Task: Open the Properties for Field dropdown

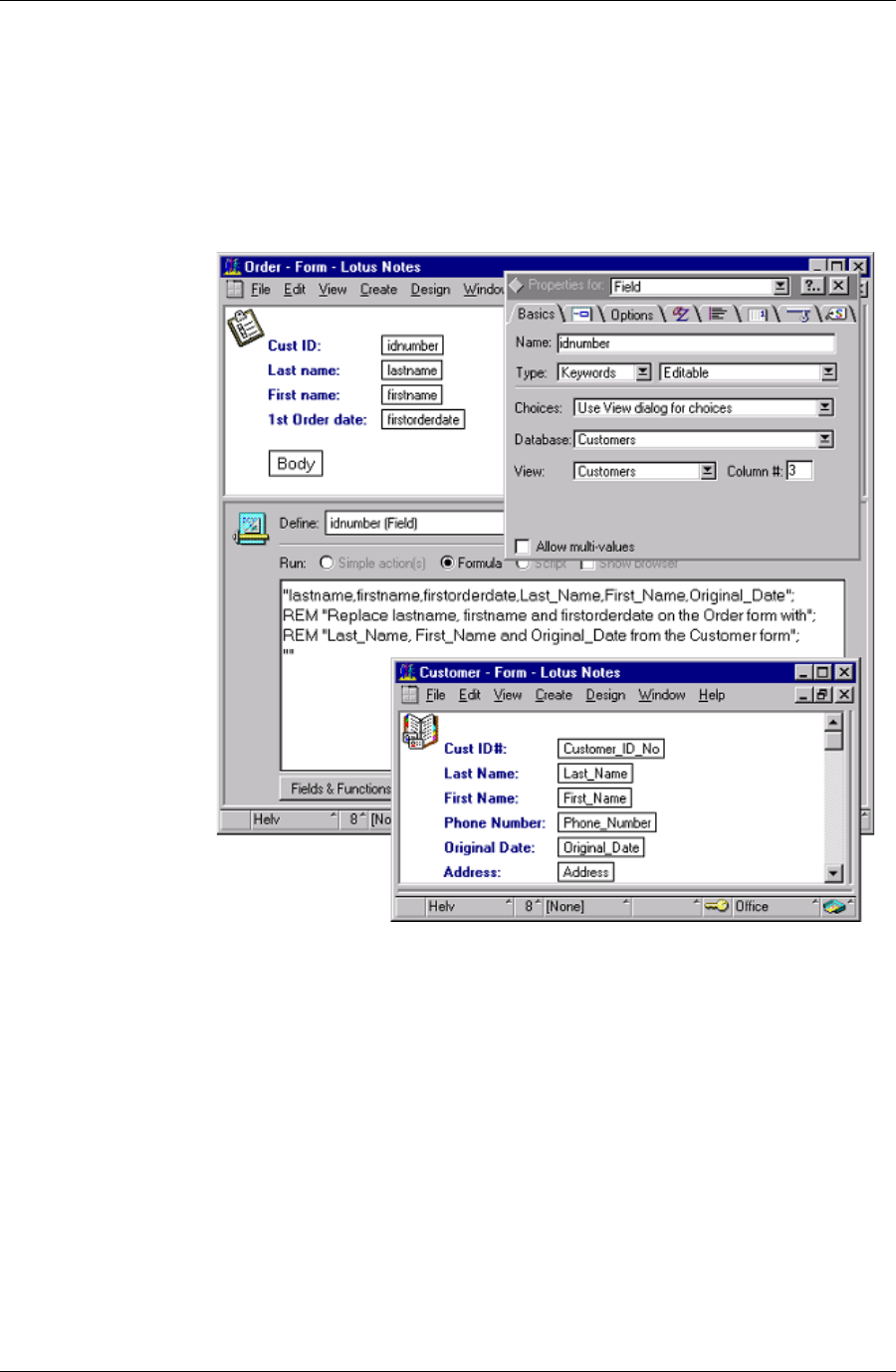Action: 782,286
